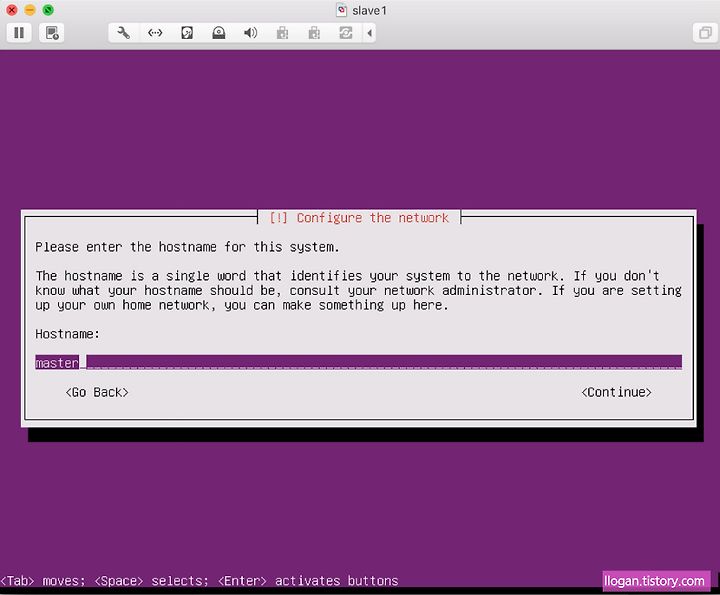Activate the Go Back button
720x595 pixels.
tap(97, 393)
